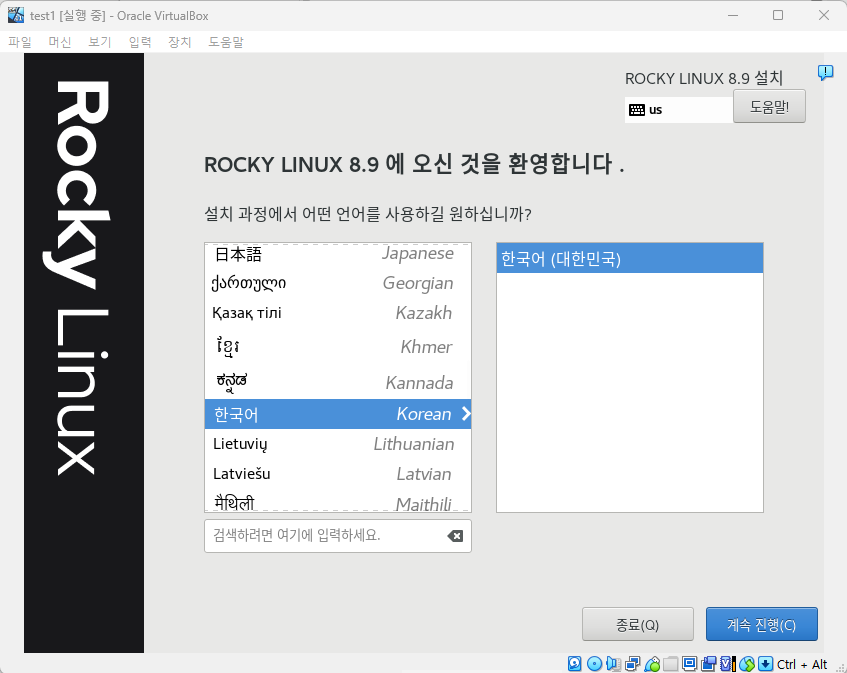Click the VirtualBox notification bubble icon

825,72
